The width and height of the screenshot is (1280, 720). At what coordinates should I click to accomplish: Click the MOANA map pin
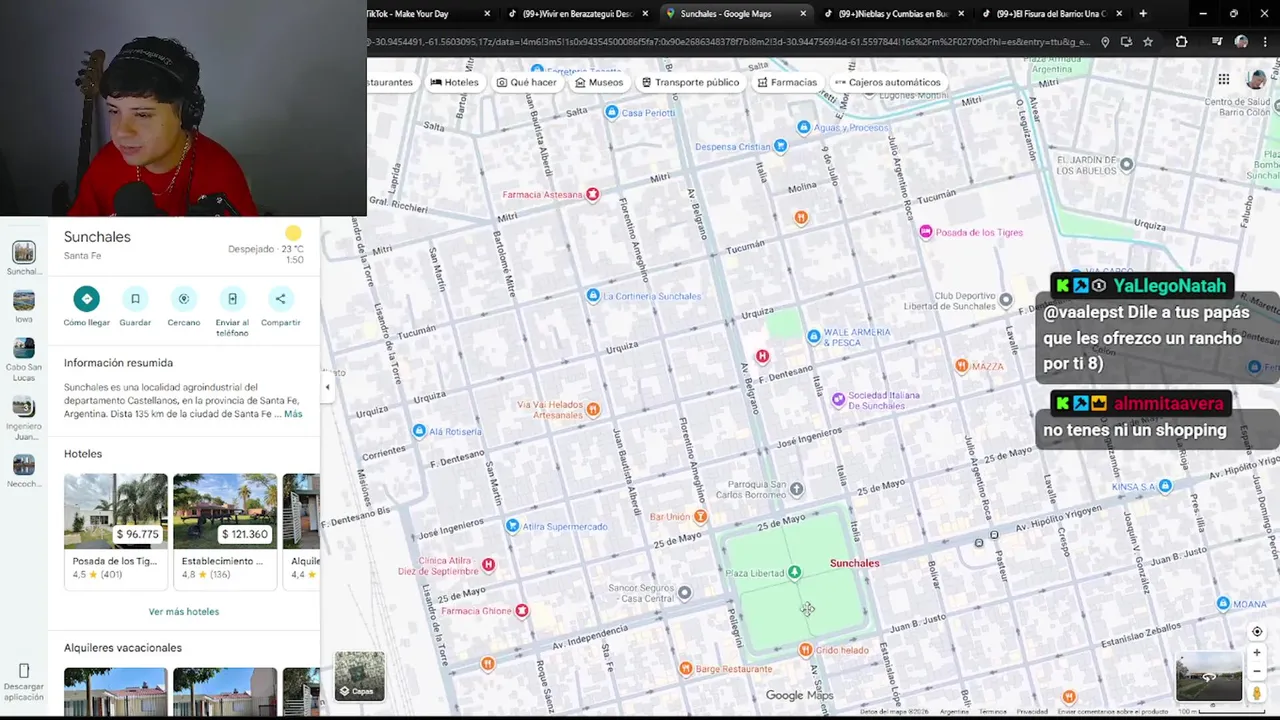click(1223, 603)
